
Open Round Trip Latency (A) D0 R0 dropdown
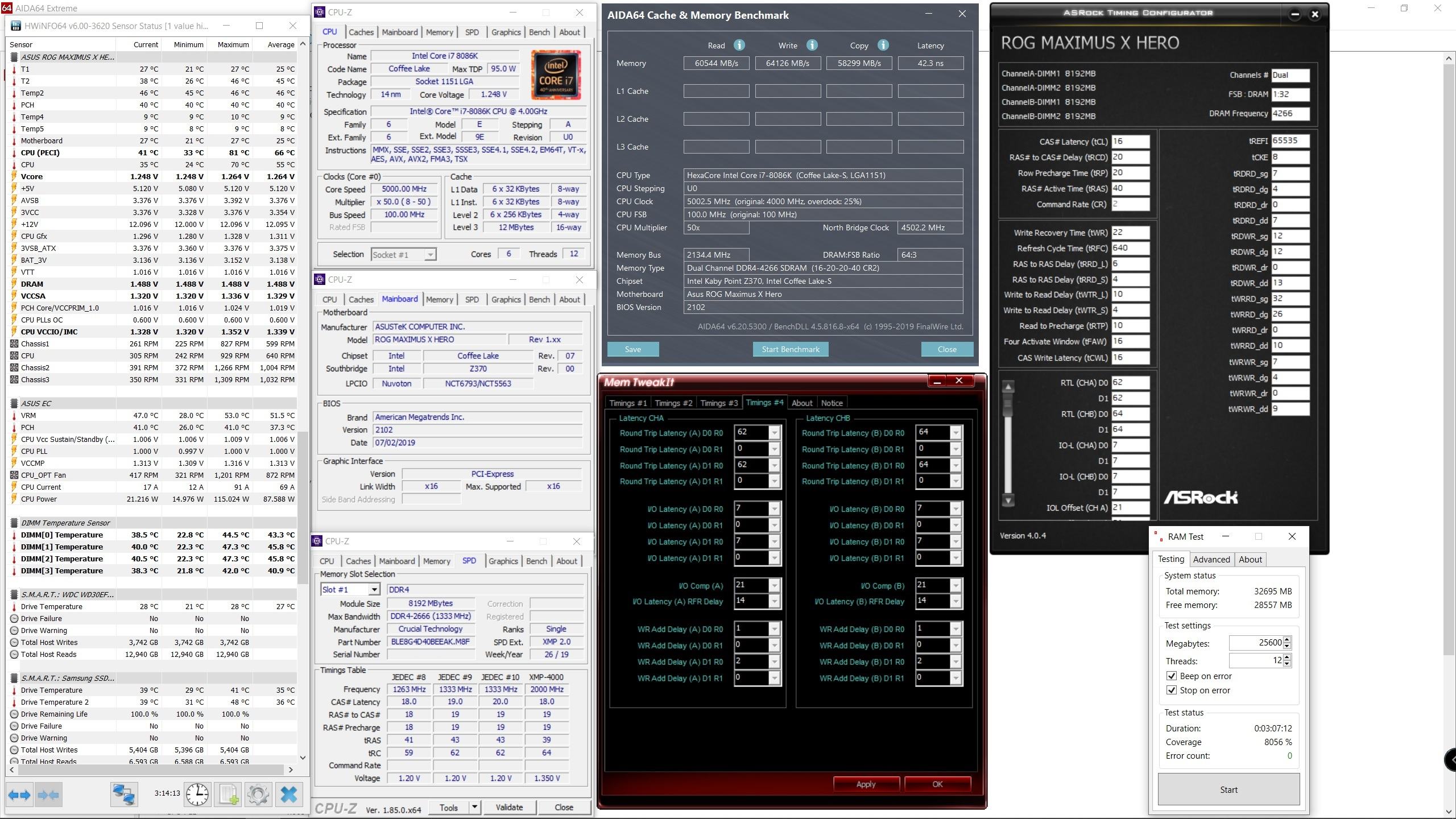(773, 433)
